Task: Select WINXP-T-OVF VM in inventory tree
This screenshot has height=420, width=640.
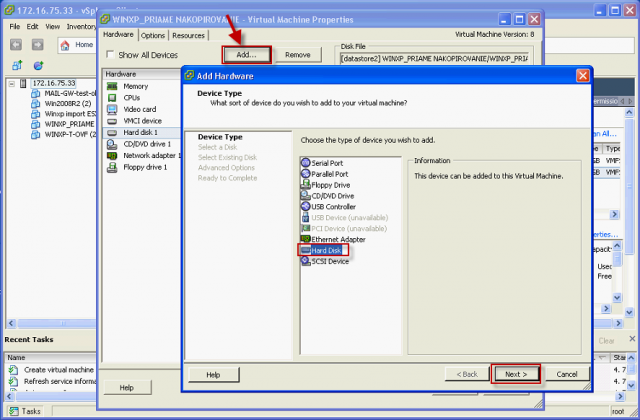Action: (x=70, y=134)
